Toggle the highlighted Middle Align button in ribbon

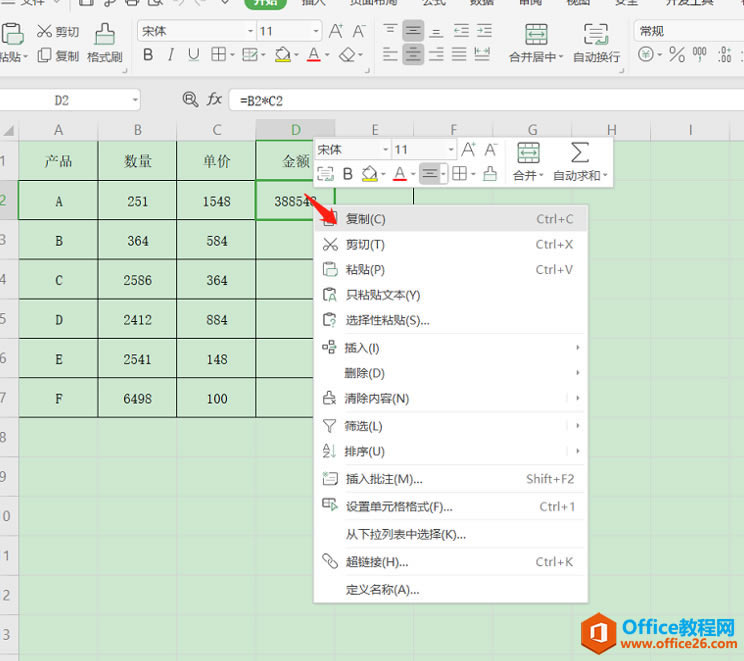click(x=413, y=31)
